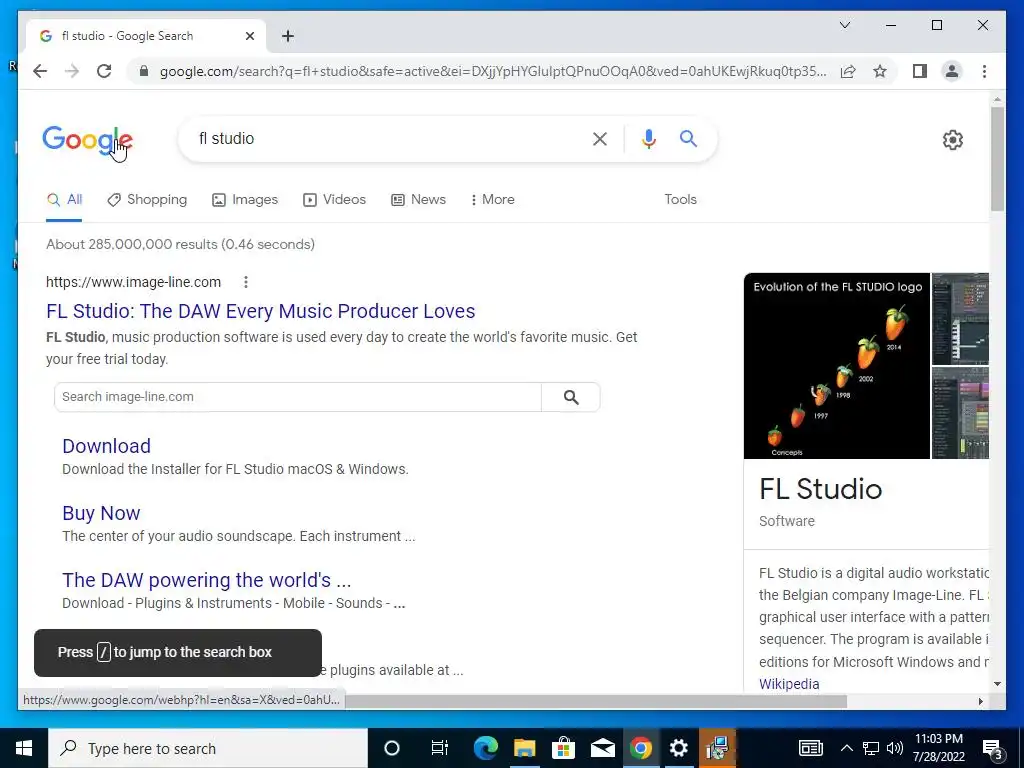Submit search with blue magnifier
This screenshot has height=768, width=1024.
pyautogui.click(x=688, y=138)
